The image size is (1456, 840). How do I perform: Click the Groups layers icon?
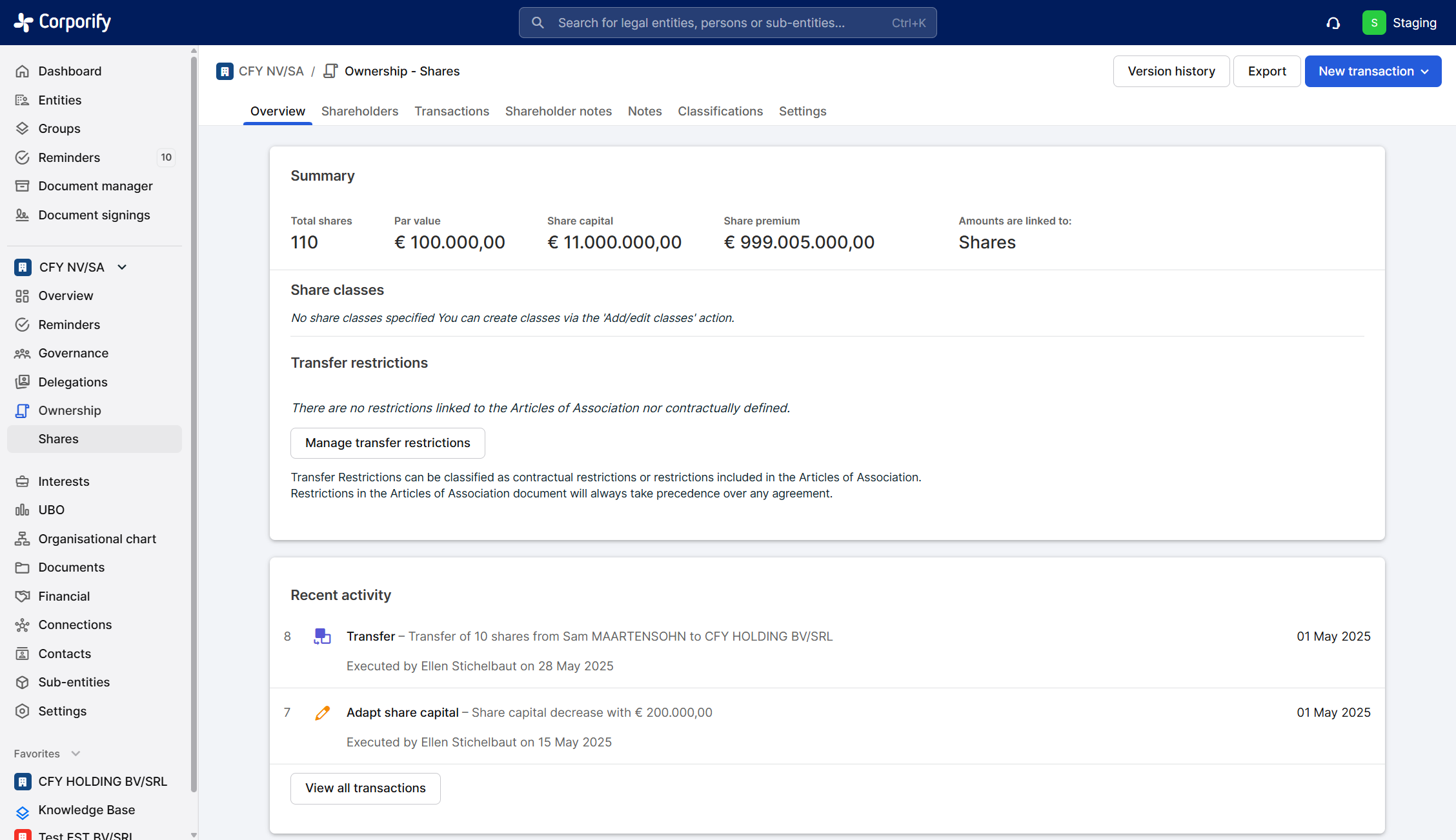23,128
